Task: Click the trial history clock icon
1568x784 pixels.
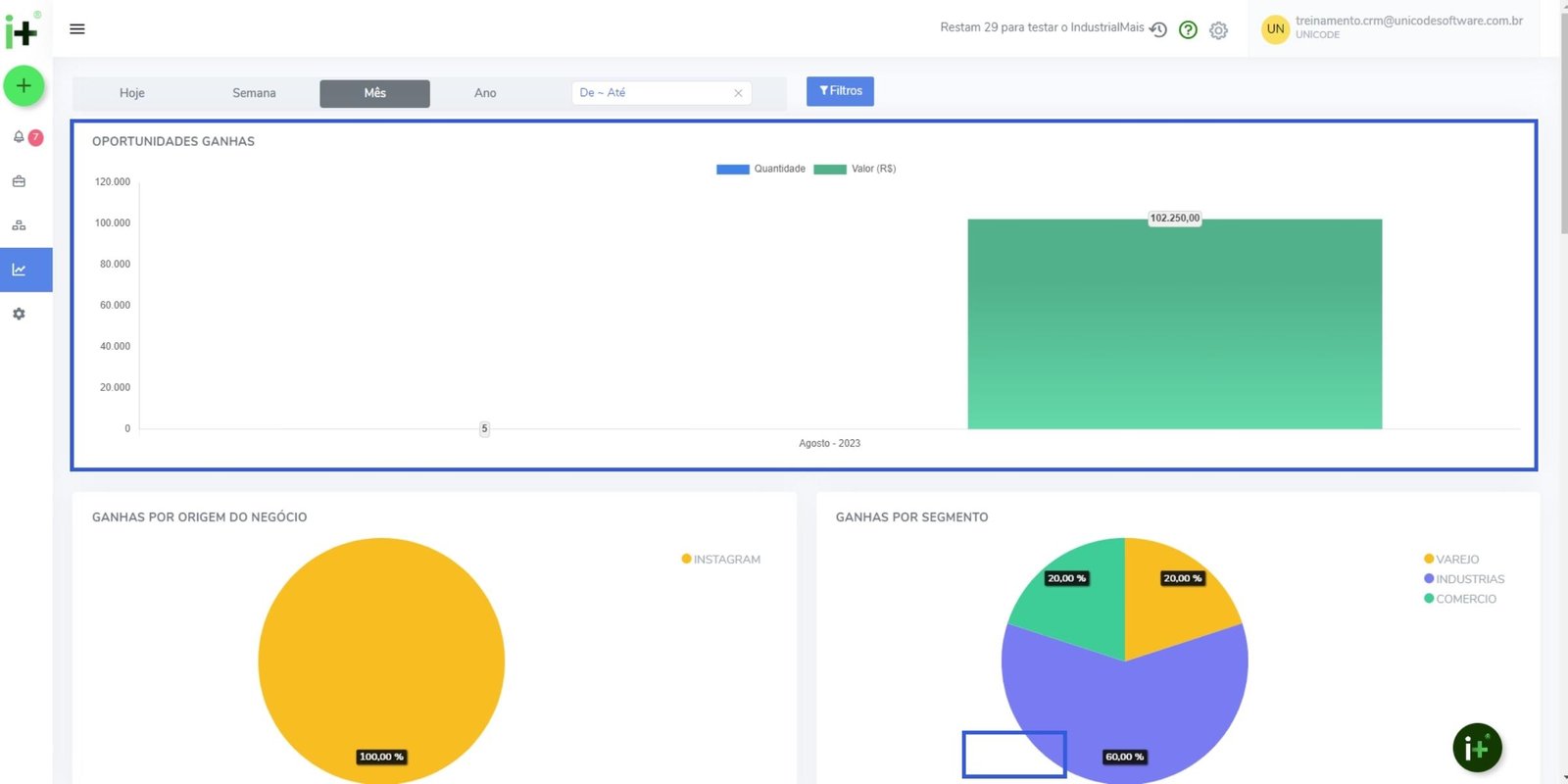Action: click(x=1158, y=30)
